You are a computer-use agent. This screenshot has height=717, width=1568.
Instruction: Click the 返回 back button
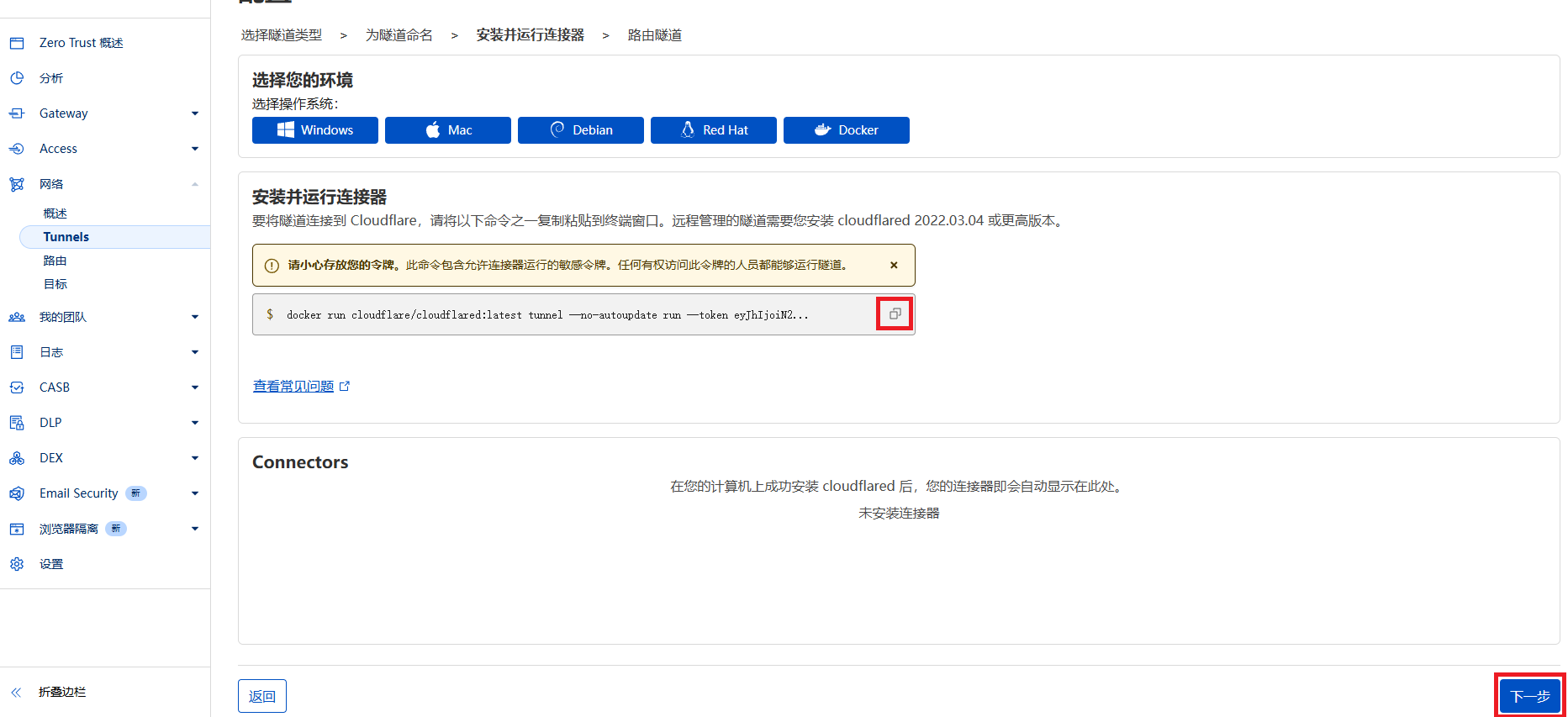click(x=262, y=696)
